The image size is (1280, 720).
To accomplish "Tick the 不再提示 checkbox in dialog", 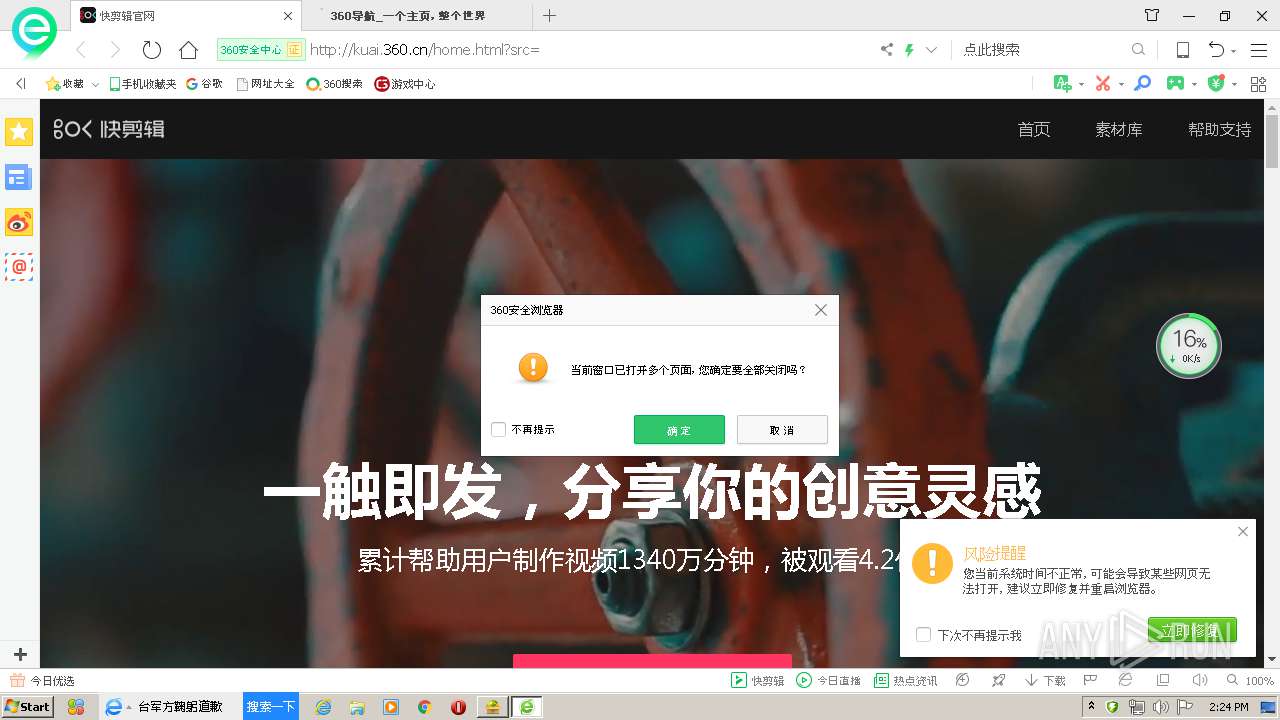I will (498, 430).
